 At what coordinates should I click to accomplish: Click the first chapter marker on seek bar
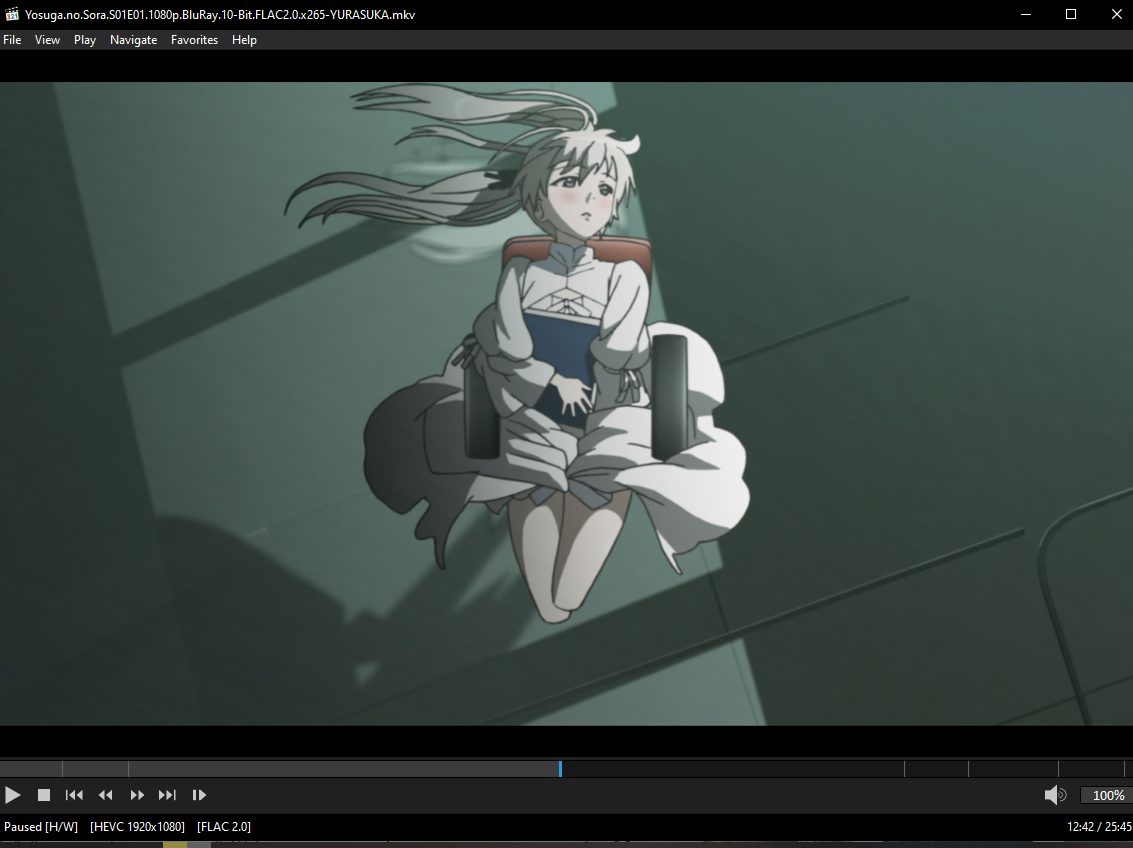pyautogui.click(x=62, y=769)
